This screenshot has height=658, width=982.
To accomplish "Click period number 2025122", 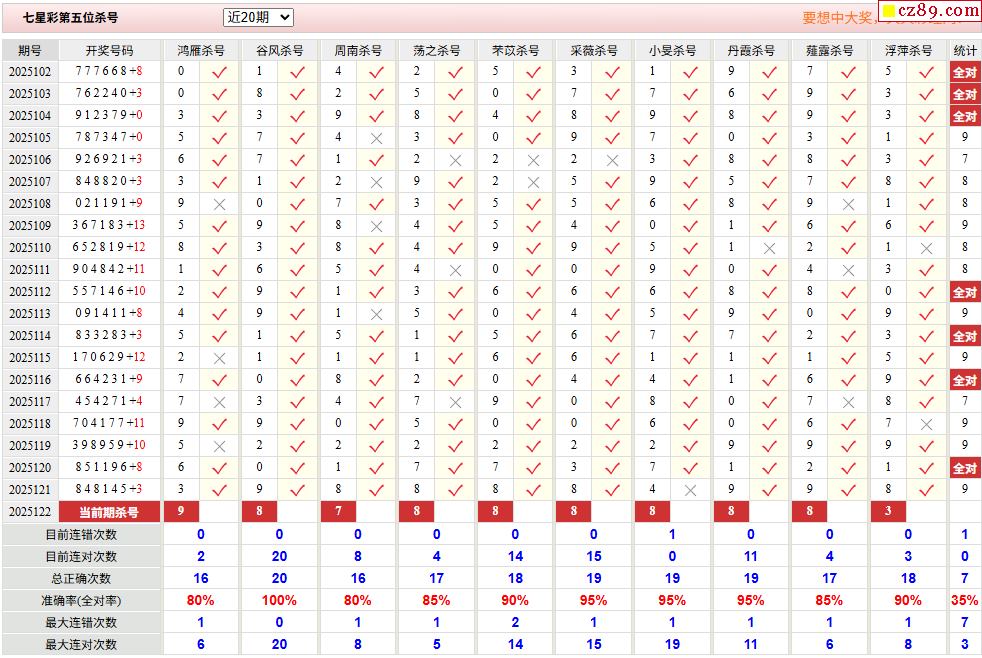I will pos(30,512).
